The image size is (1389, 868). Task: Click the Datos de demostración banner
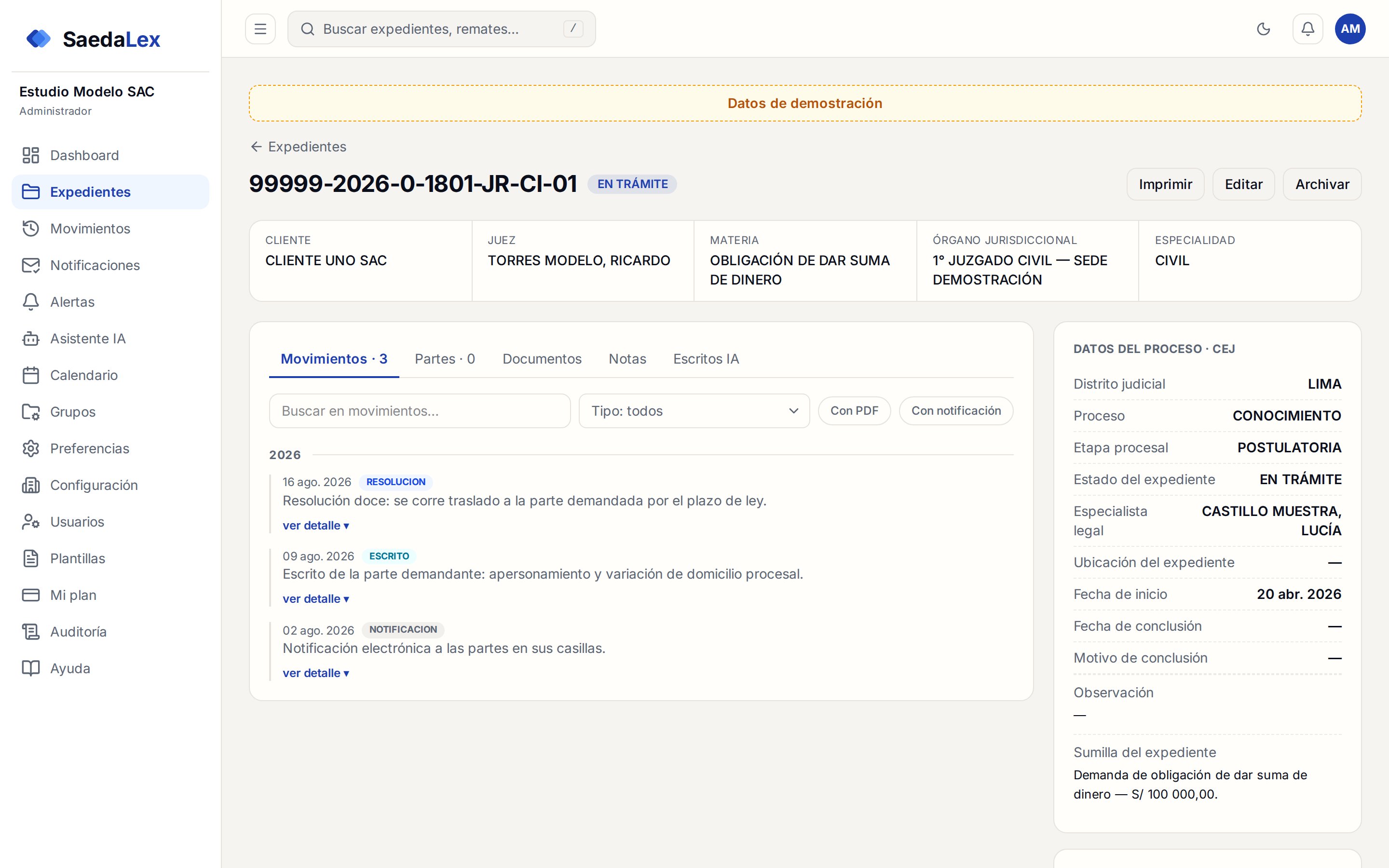[x=804, y=103]
